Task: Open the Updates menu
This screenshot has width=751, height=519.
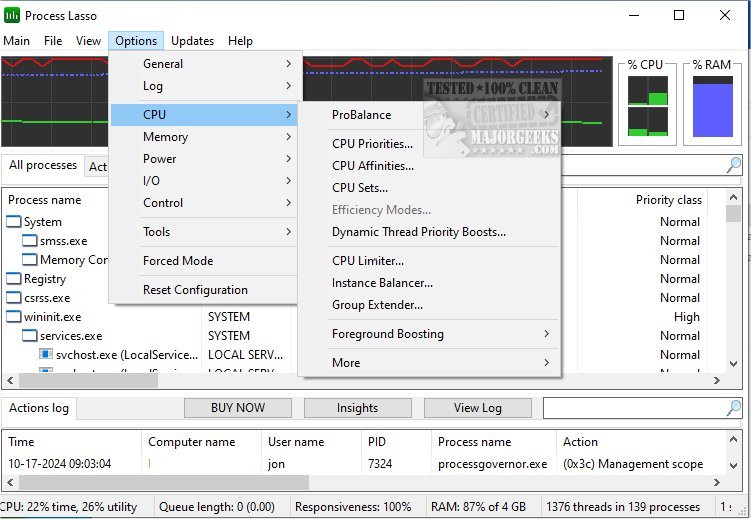Action: tap(192, 41)
